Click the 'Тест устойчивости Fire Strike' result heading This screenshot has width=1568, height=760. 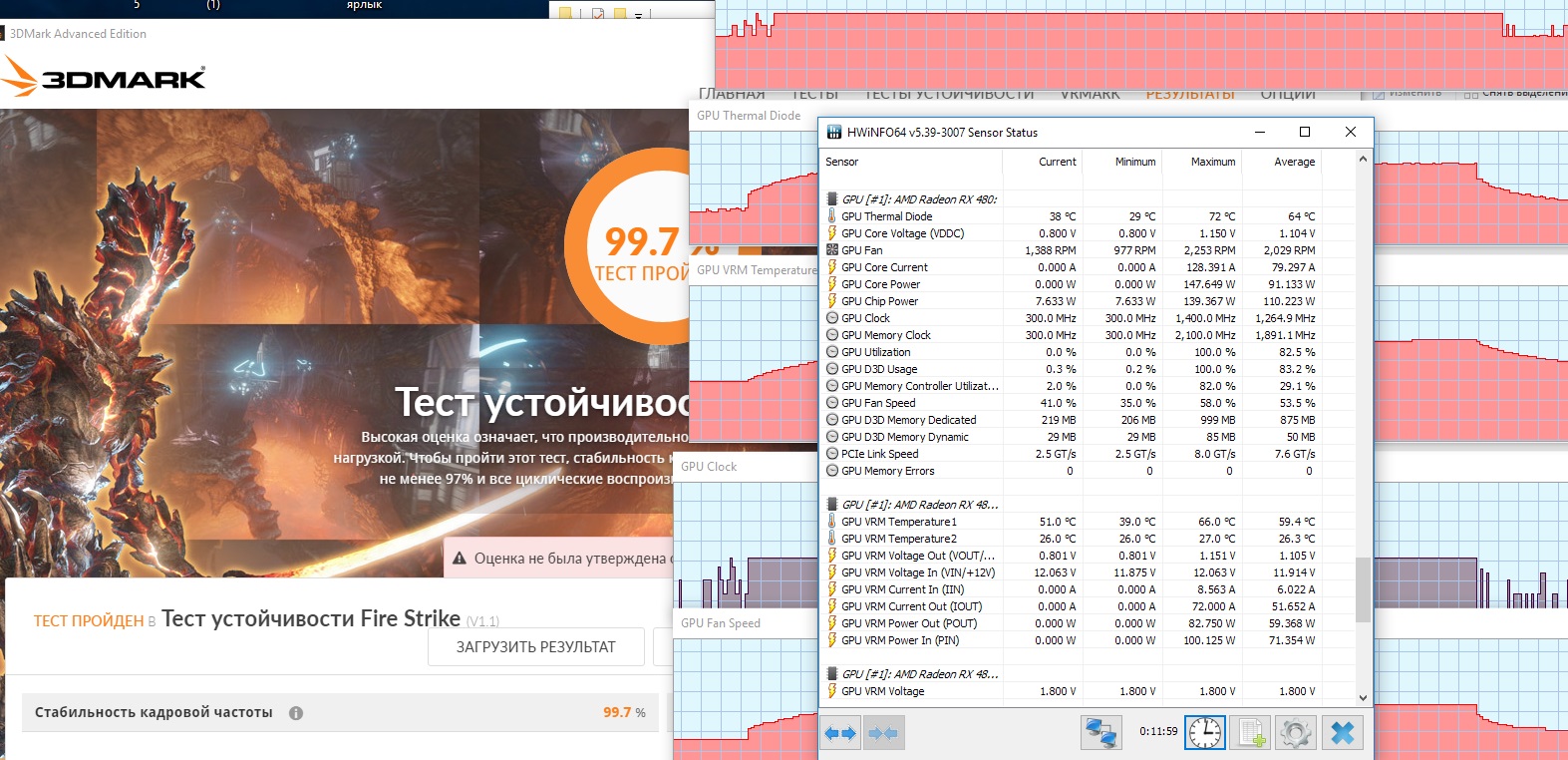click(311, 618)
